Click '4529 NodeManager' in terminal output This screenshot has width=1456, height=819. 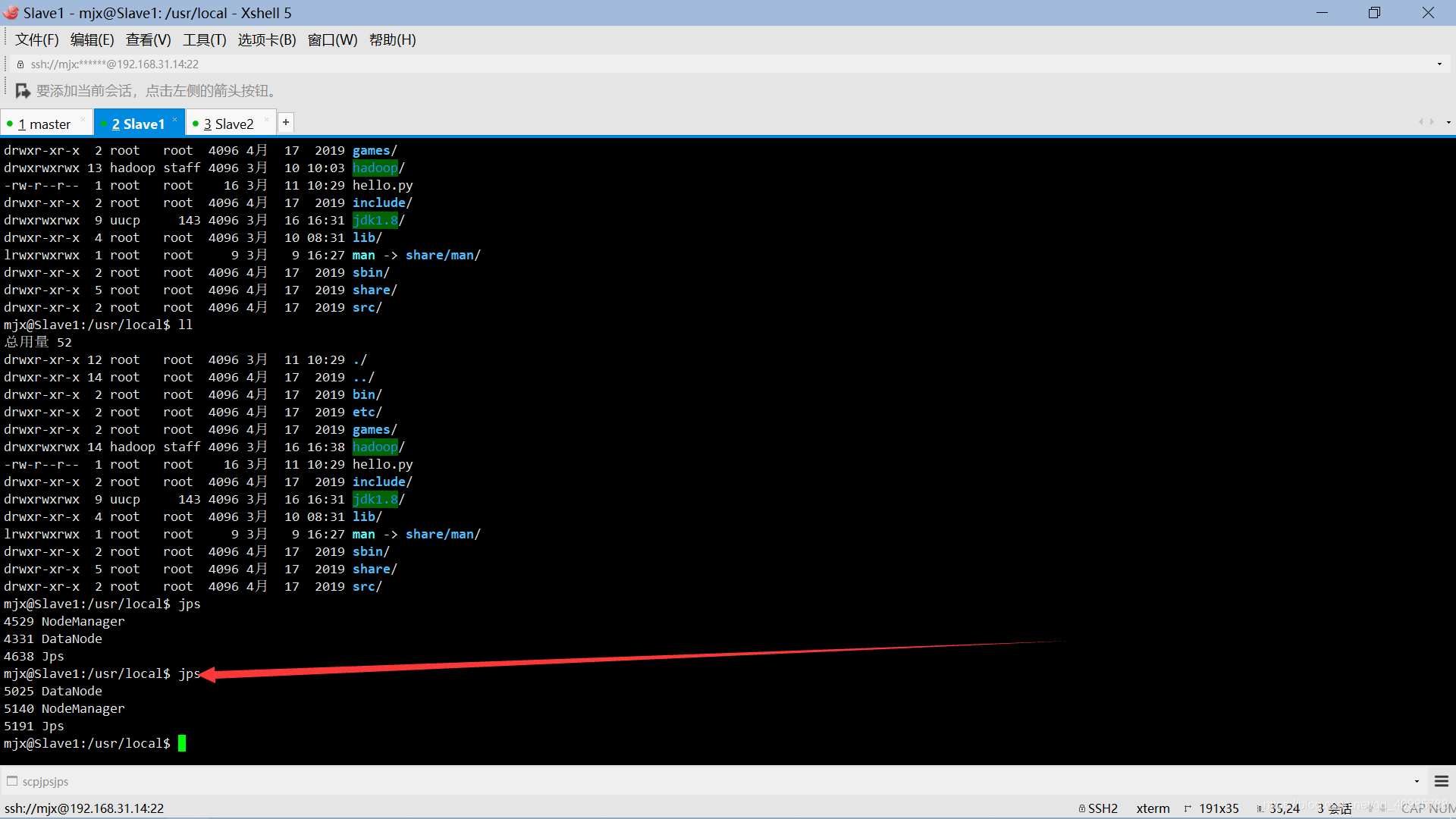click(64, 622)
